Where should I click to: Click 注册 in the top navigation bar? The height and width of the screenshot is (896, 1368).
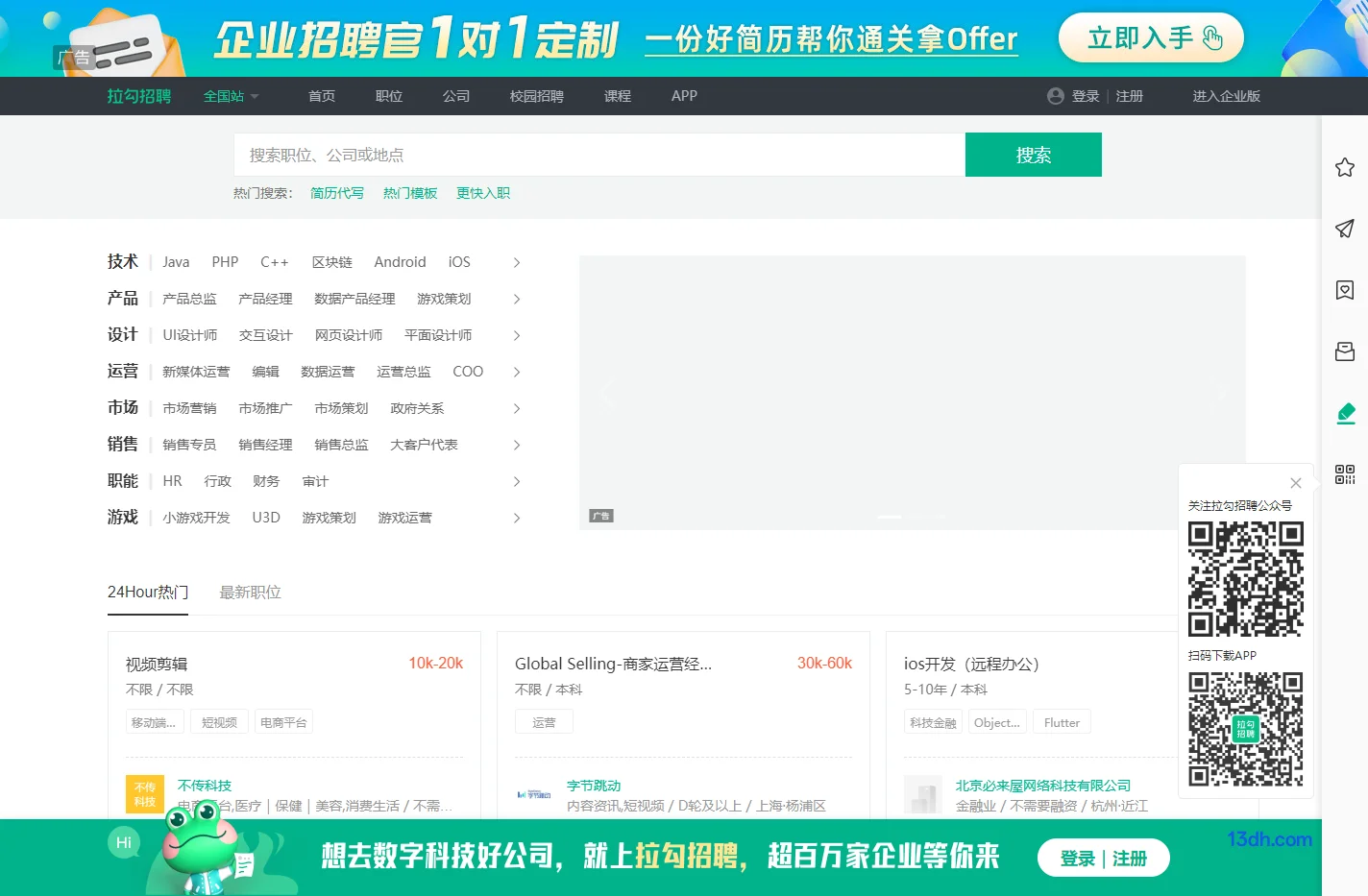pyautogui.click(x=1129, y=96)
